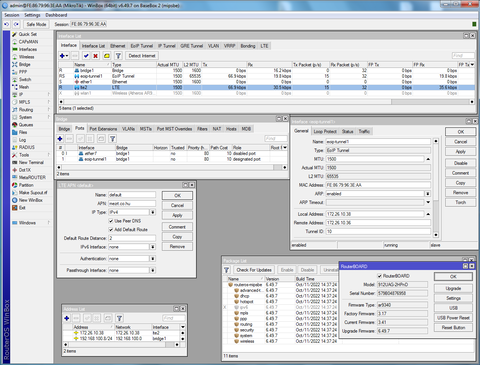This screenshot has width=480, height=365.
Task: Click Upgrade button in RouterBOARD window
Action: (x=453, y=288)
